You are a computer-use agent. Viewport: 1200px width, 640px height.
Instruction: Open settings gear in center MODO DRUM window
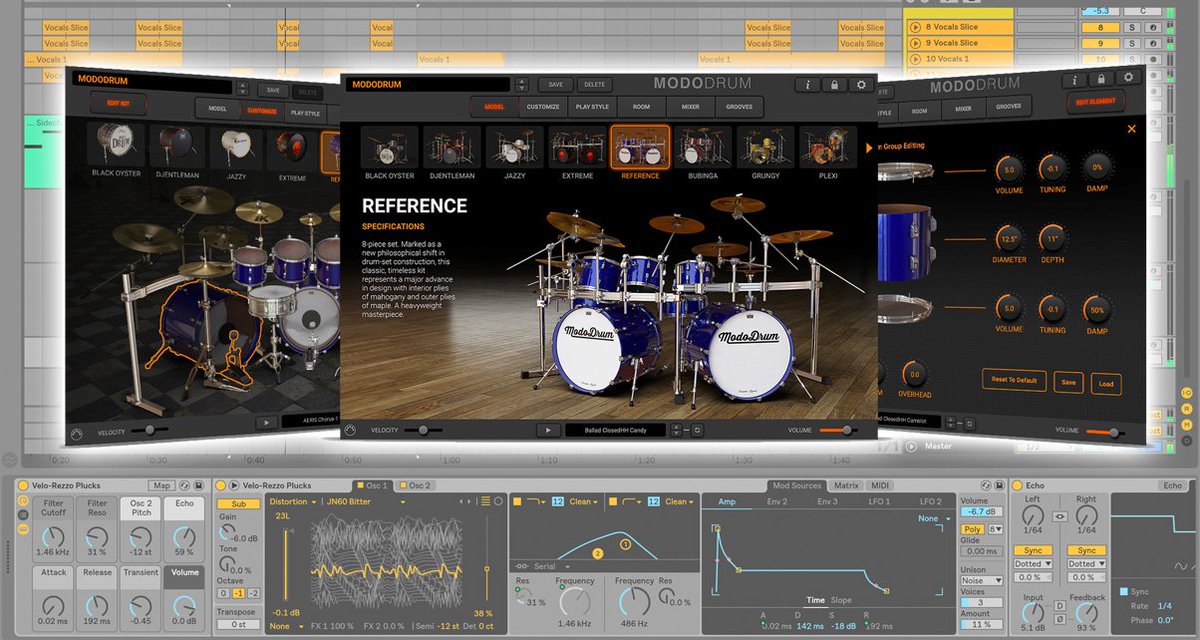[x=861, y=85]
